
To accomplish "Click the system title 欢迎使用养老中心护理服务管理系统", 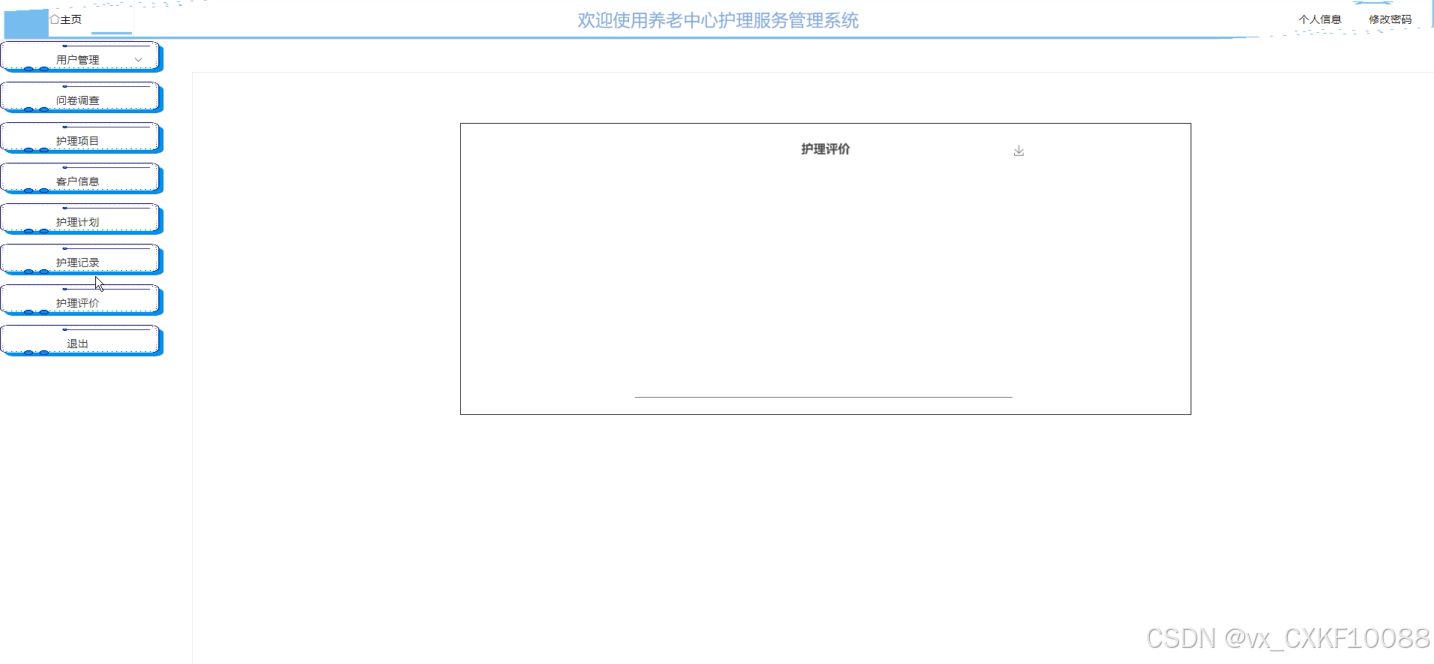I will point(718,20).
